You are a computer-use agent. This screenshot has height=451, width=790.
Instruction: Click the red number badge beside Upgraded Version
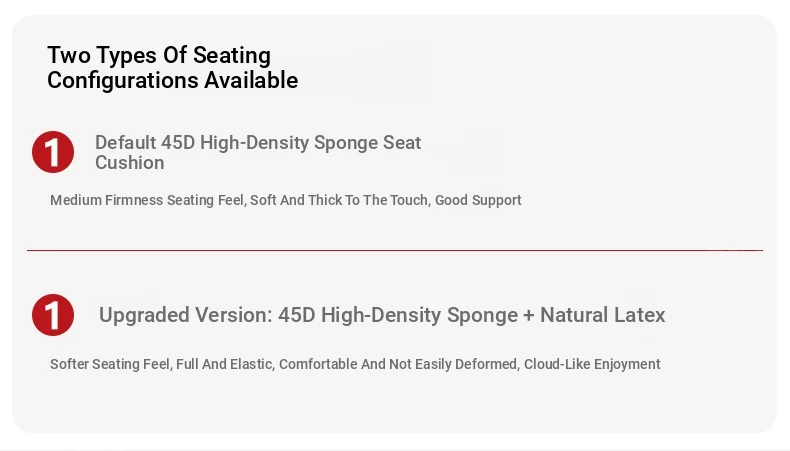(x=53, y=315)
